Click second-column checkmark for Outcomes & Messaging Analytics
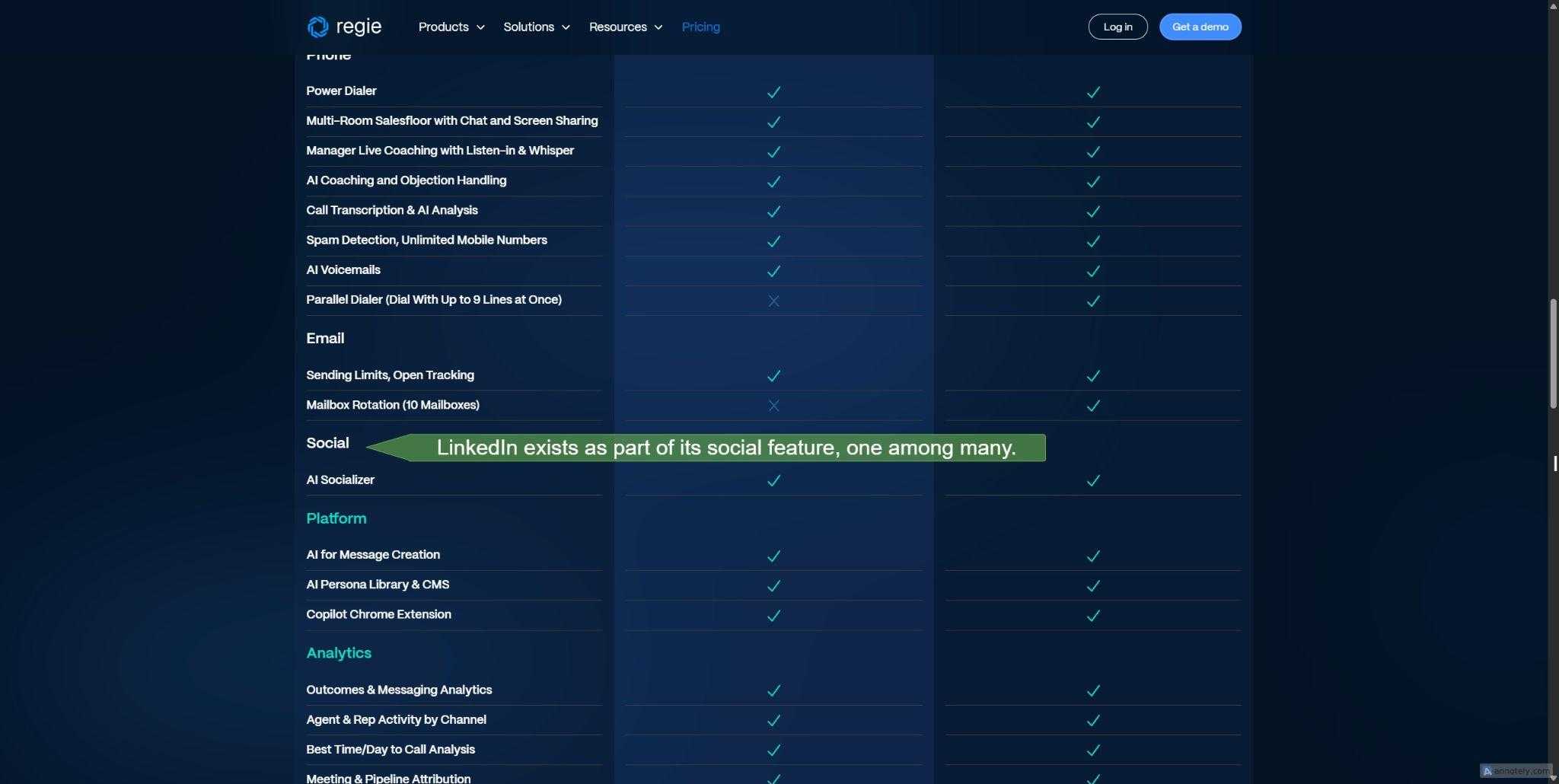Image resolution: width=1559 pixels, height=784 pixels. pos(1093,690)
